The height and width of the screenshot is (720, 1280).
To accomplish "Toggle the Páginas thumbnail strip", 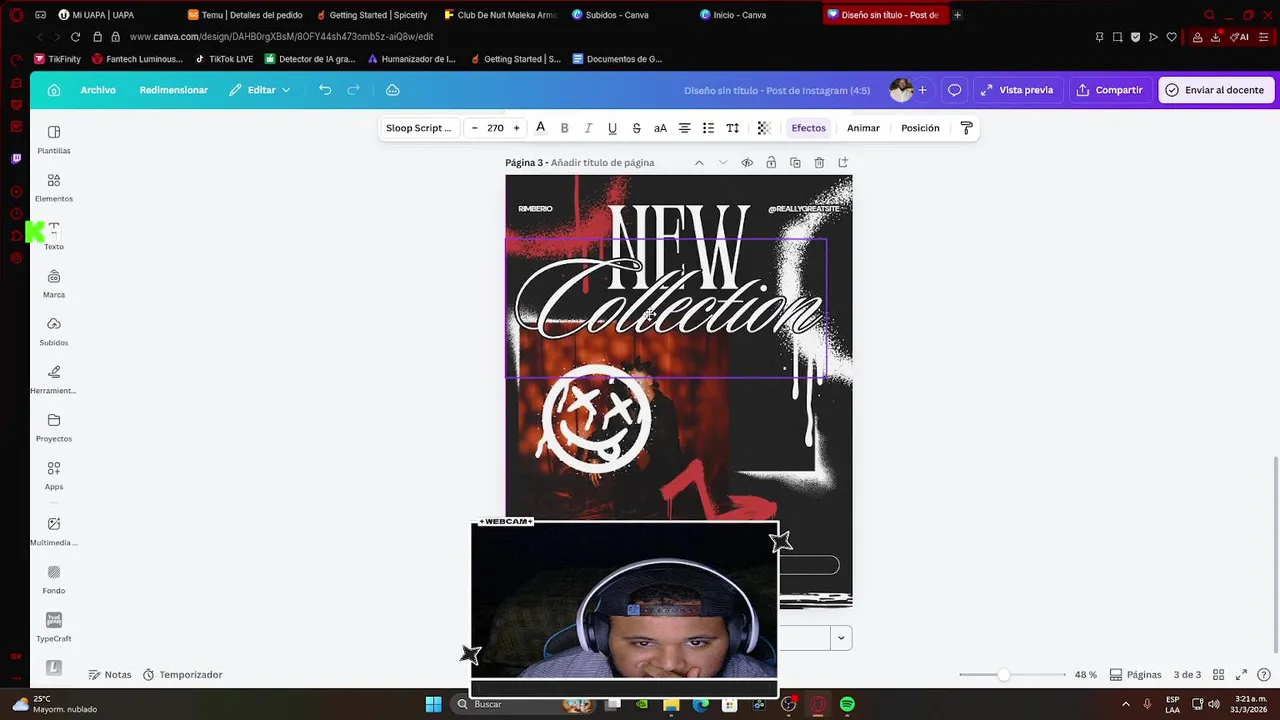I will pyautogui.click(x=1136, y=675).
